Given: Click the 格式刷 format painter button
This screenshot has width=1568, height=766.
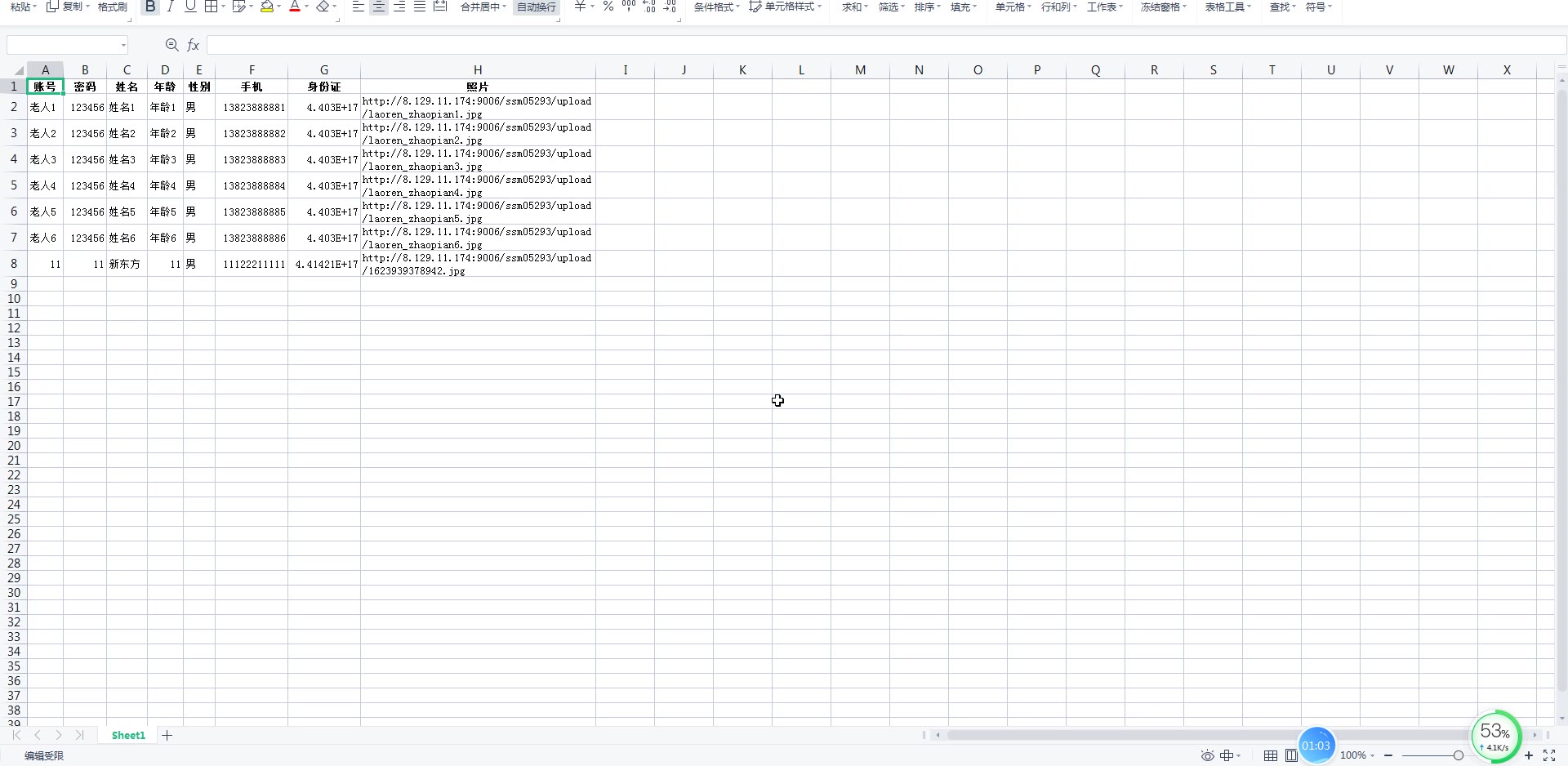Looking at the screenshot, I should [113, 7].
